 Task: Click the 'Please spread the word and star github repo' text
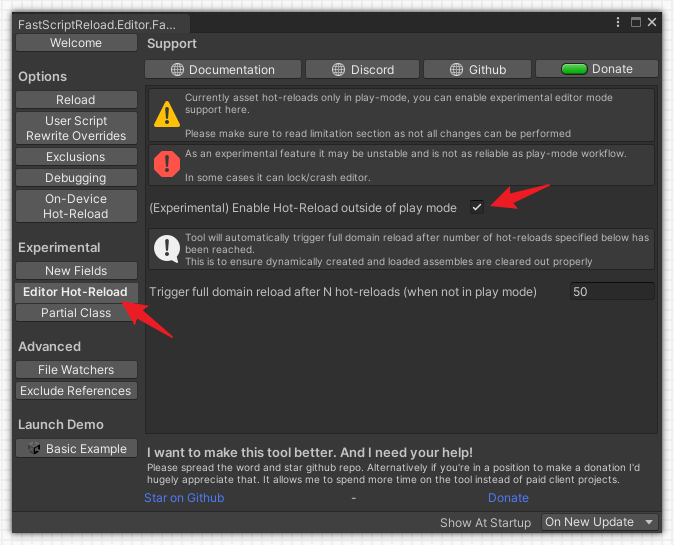click(393, 473)
